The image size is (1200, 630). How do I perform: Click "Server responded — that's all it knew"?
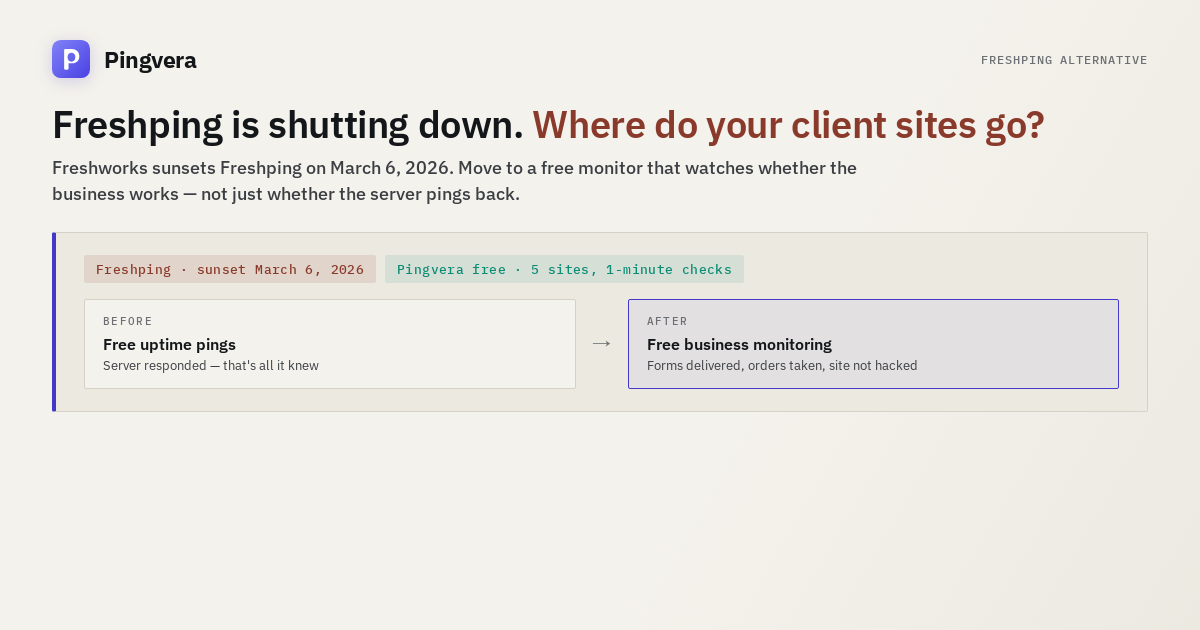pos(211,366)
